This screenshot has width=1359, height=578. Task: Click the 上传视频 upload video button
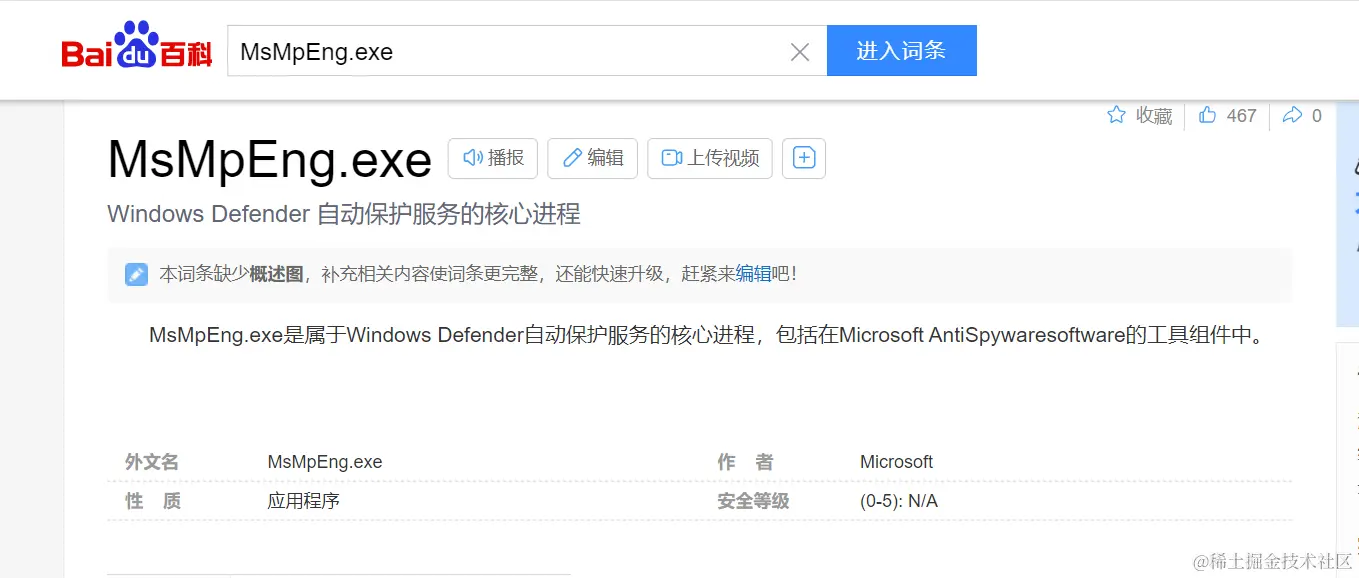[x=710, y=158]
